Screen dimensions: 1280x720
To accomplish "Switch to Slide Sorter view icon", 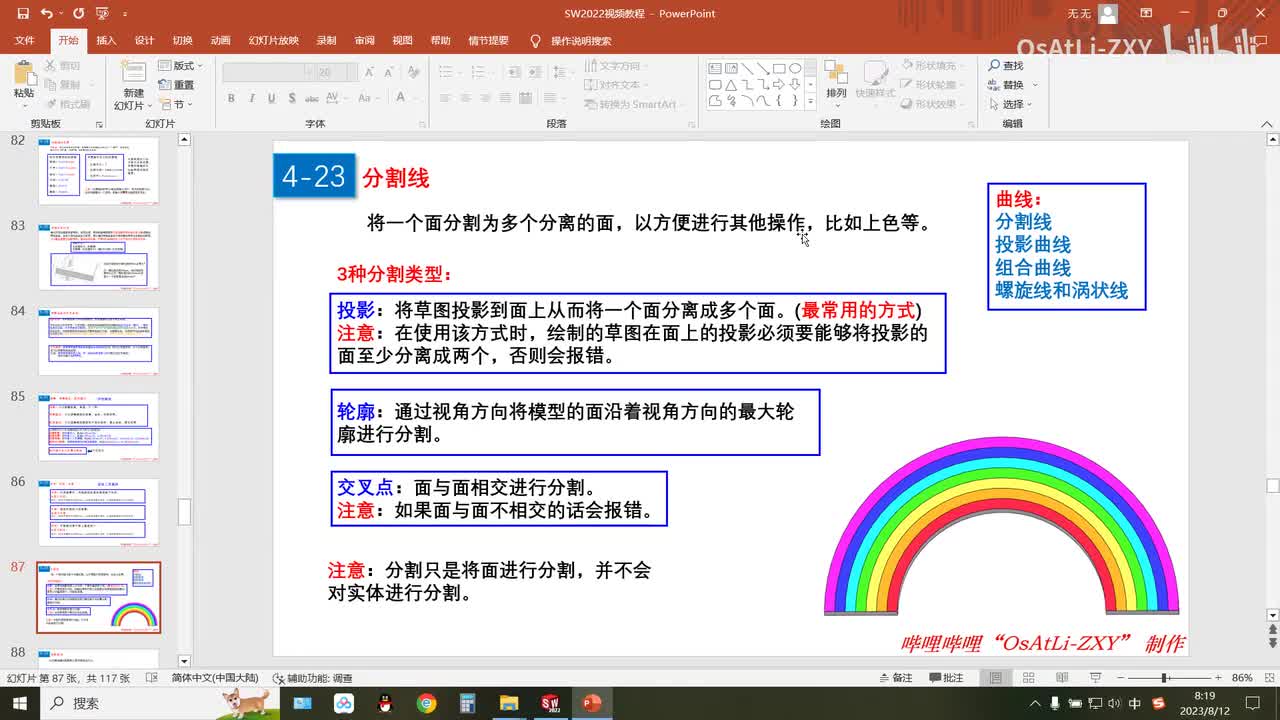I will pyautogui.click(x=1029, y=677).
